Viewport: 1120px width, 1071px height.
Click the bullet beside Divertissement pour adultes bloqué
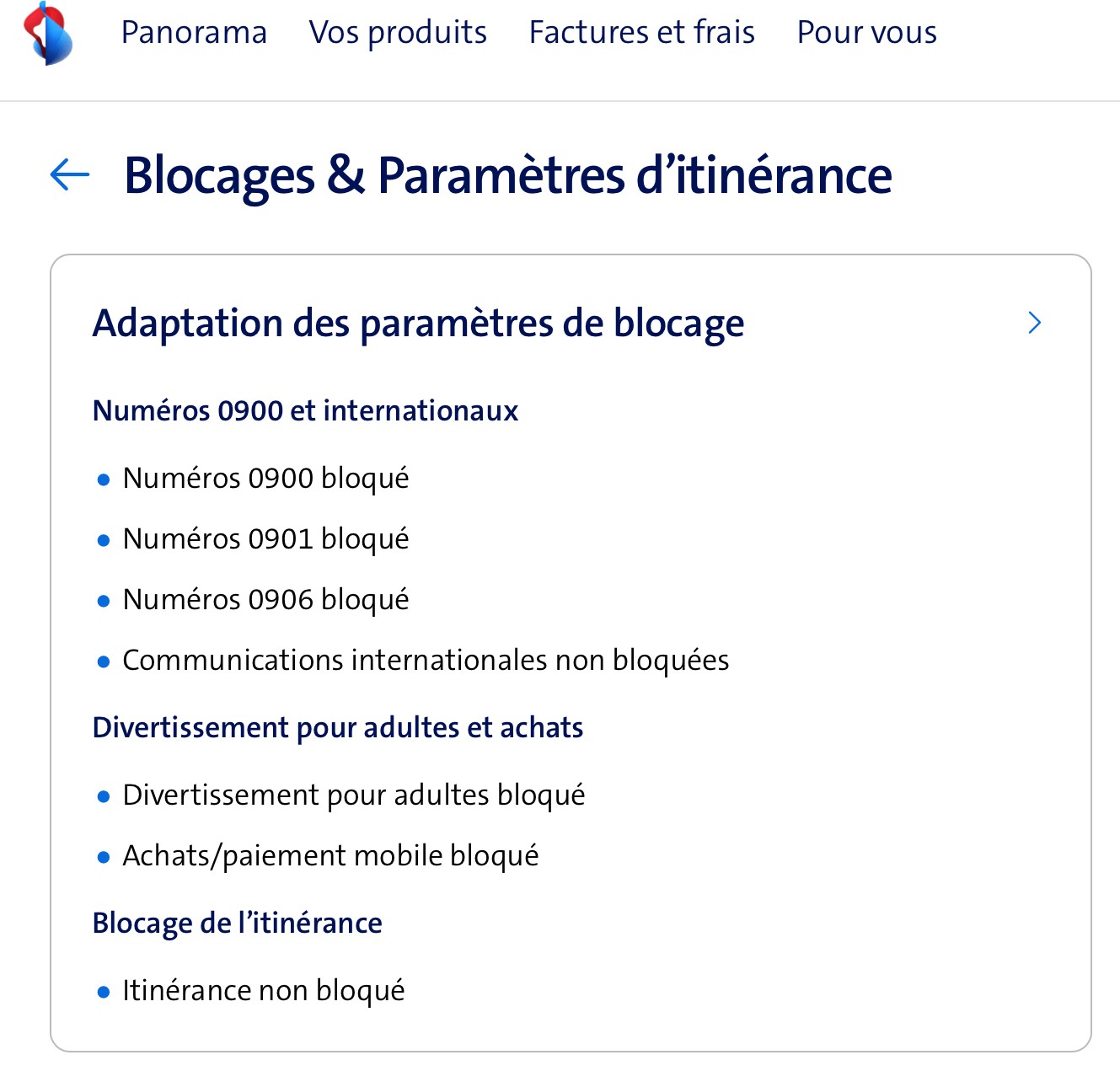(x=104, y=796)
